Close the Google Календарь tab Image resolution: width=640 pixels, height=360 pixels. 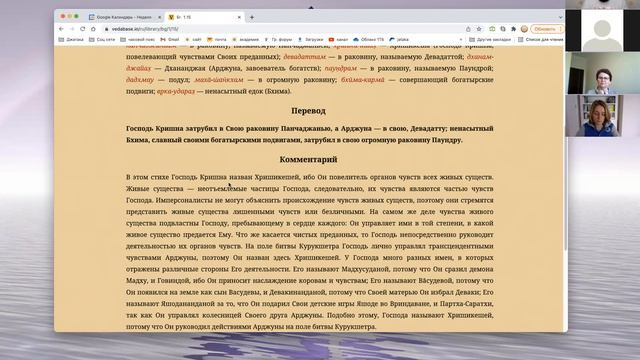159,17
